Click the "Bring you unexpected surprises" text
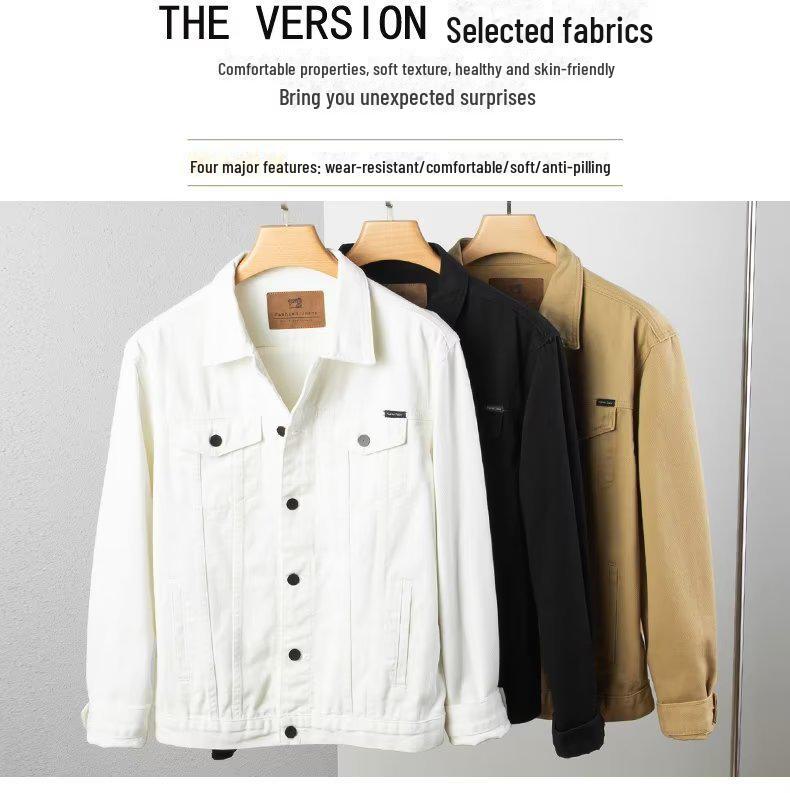This screenshot has width=790, height=793. [x=407, y=97]
